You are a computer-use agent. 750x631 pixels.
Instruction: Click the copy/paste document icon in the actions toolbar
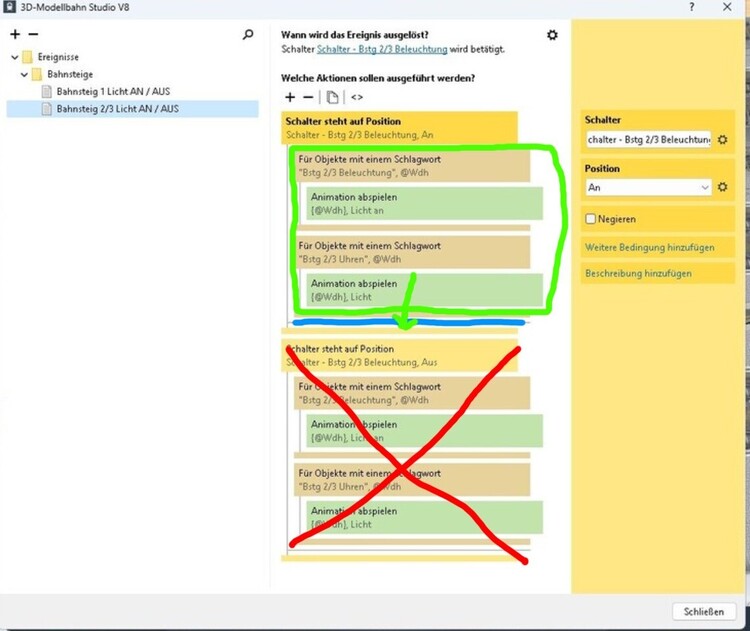(332, 97)
